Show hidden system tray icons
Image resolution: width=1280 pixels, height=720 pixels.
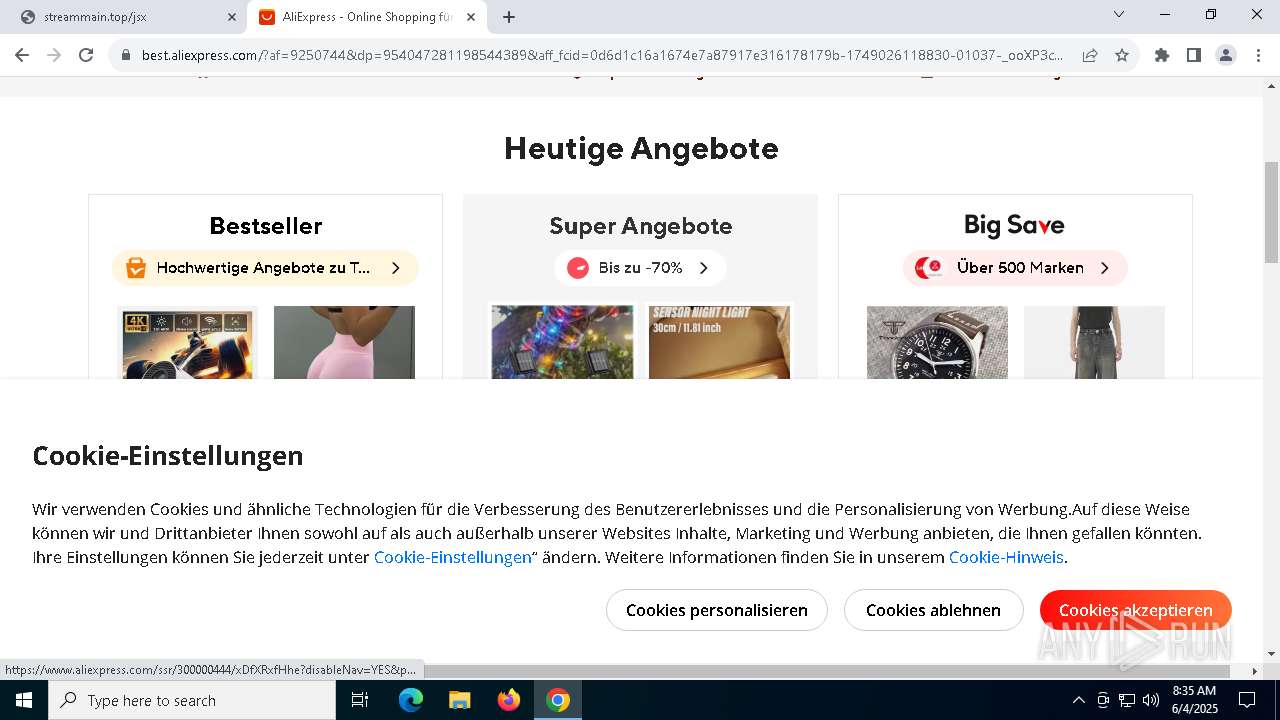tap(1078, 700)
